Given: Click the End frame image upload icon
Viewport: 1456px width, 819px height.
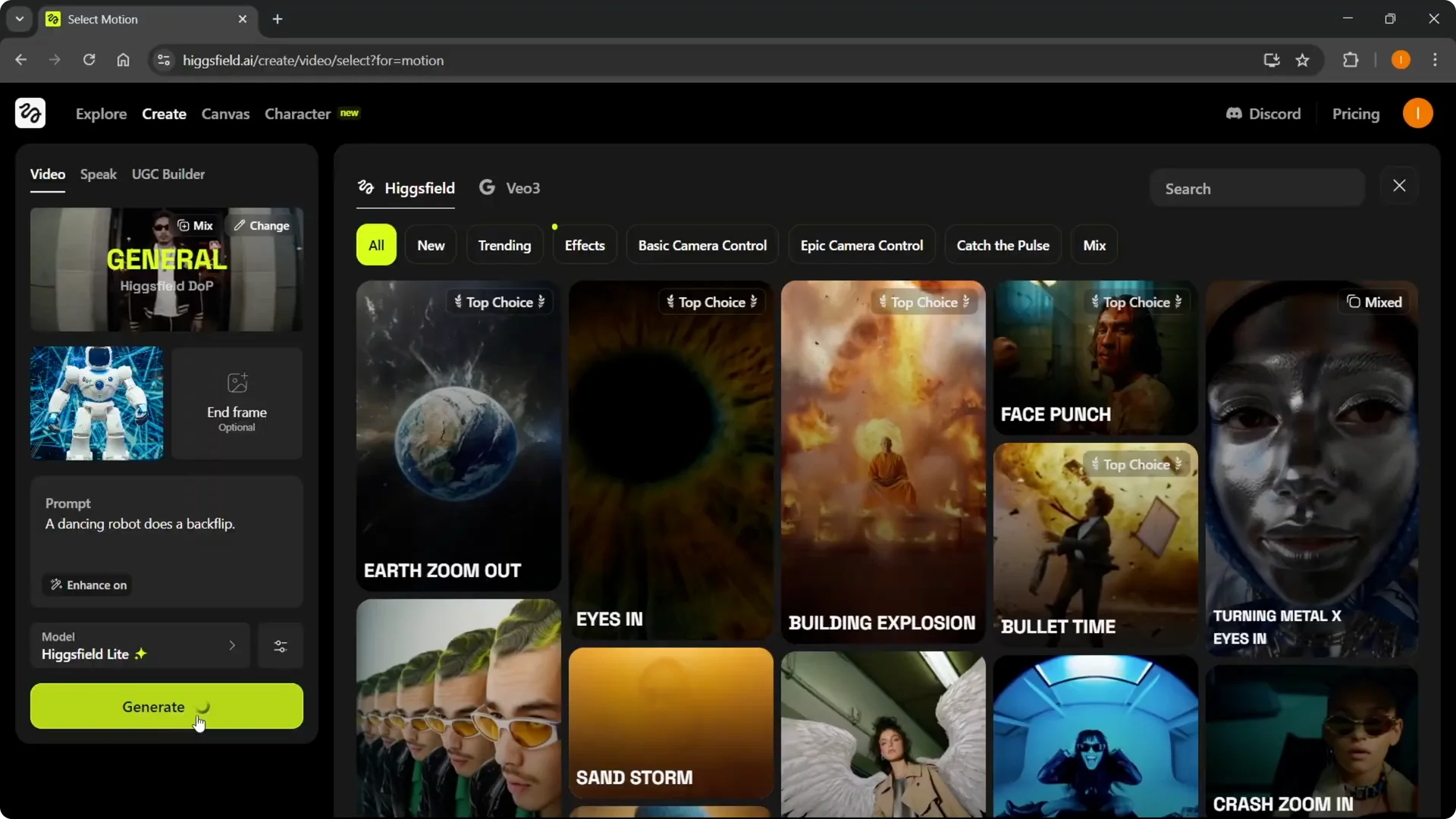Looking at the screenshot, I should pos(237,383).
